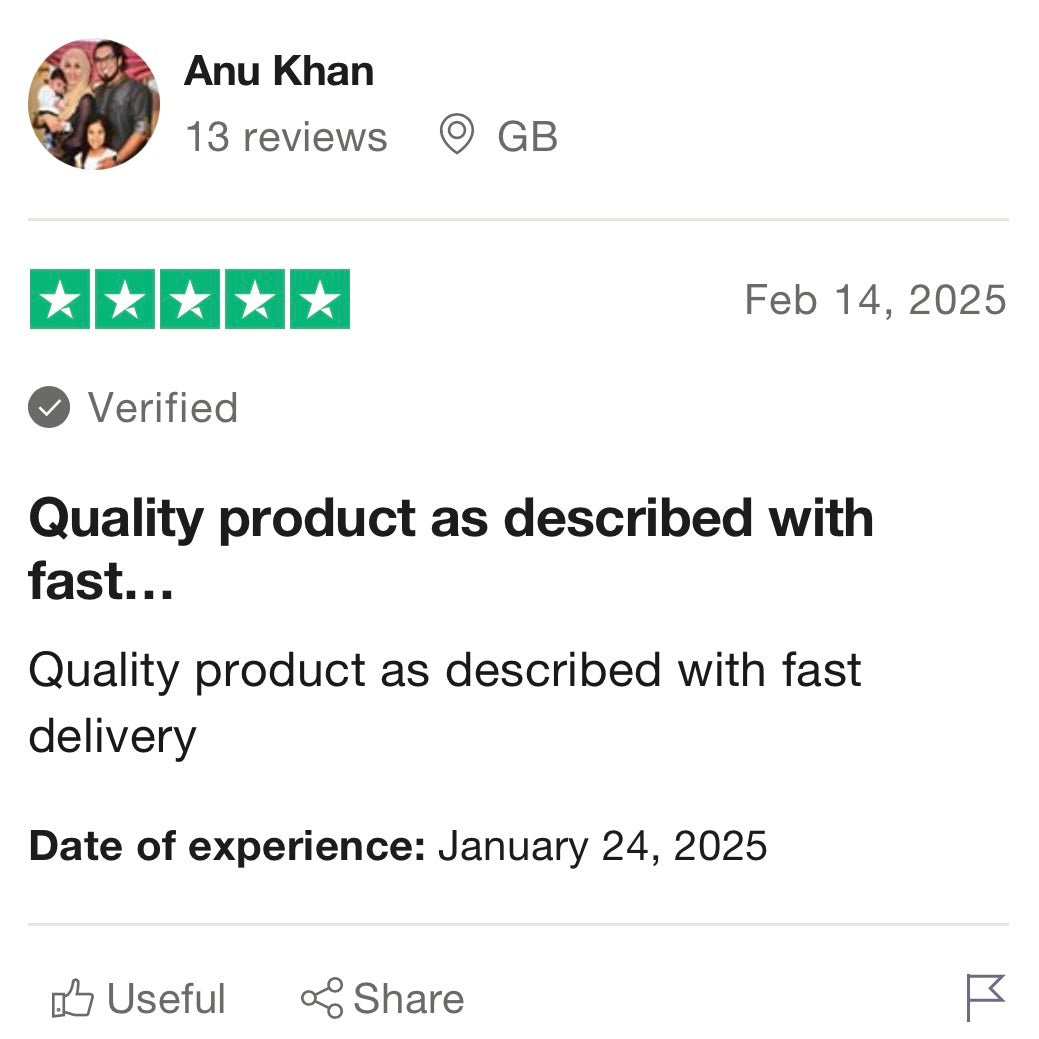The width and height of the screenshot is (1039, 1039).
Task: Click the Verified checkmark badge icon
Action: point(49,408)
